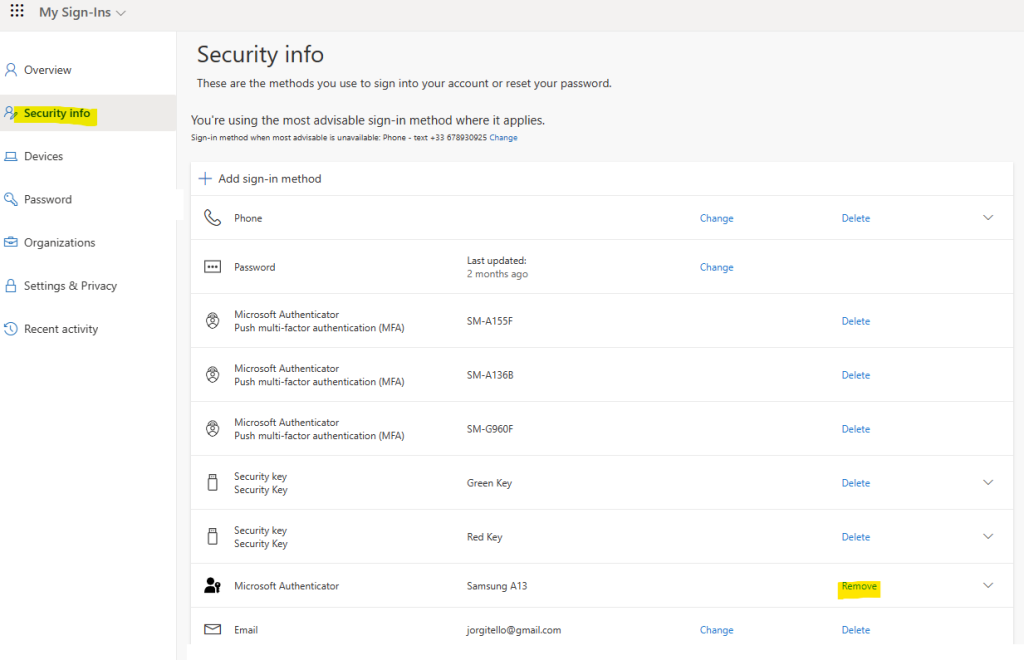The width and height of the screenshot is (1024, 660).
Task: Click the Password method dots icon
Action: pos(212,266)
